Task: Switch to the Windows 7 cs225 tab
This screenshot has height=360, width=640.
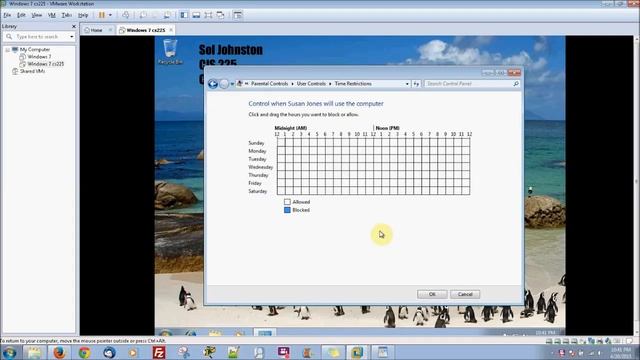Action: tap(146, 30)
